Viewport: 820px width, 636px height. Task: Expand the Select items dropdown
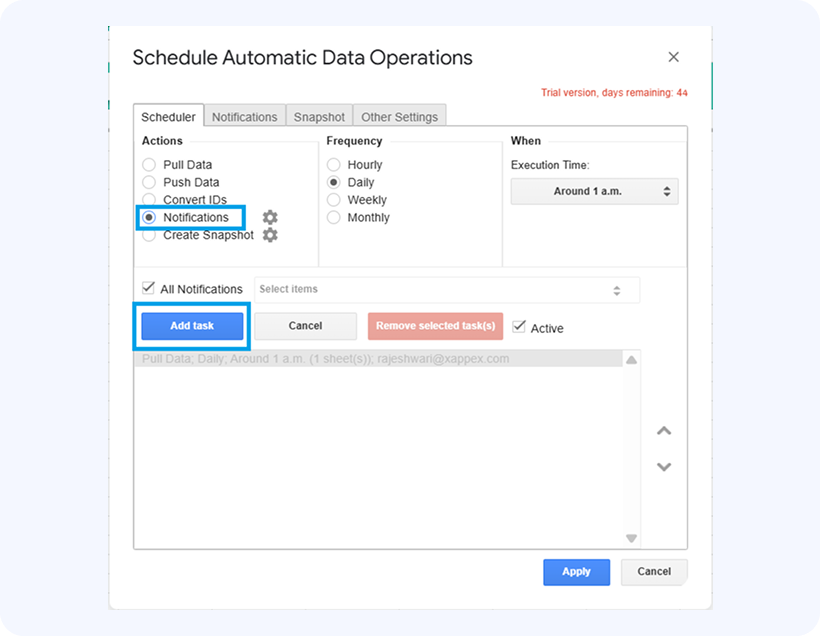coord(446,289)
